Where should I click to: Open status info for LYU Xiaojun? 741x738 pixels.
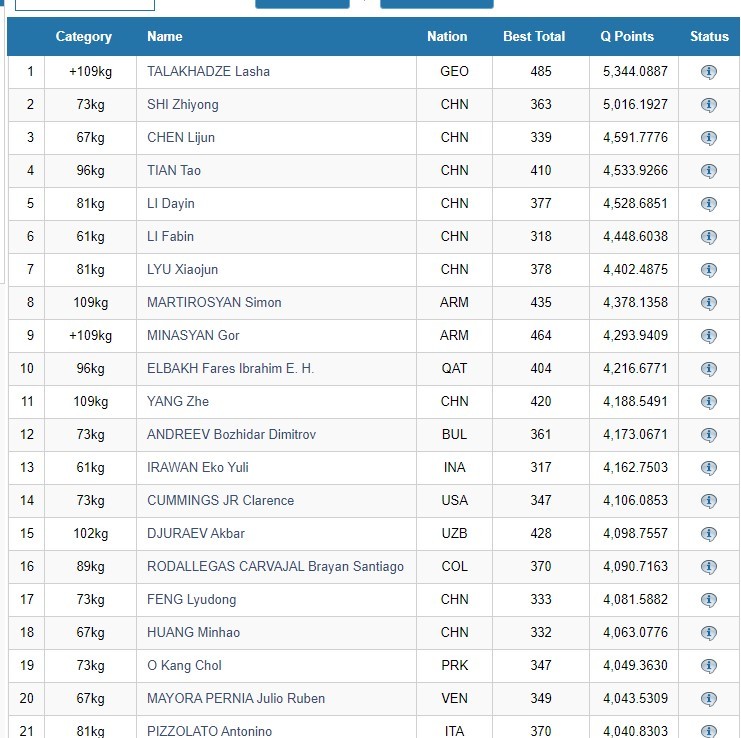coord(709,270)
